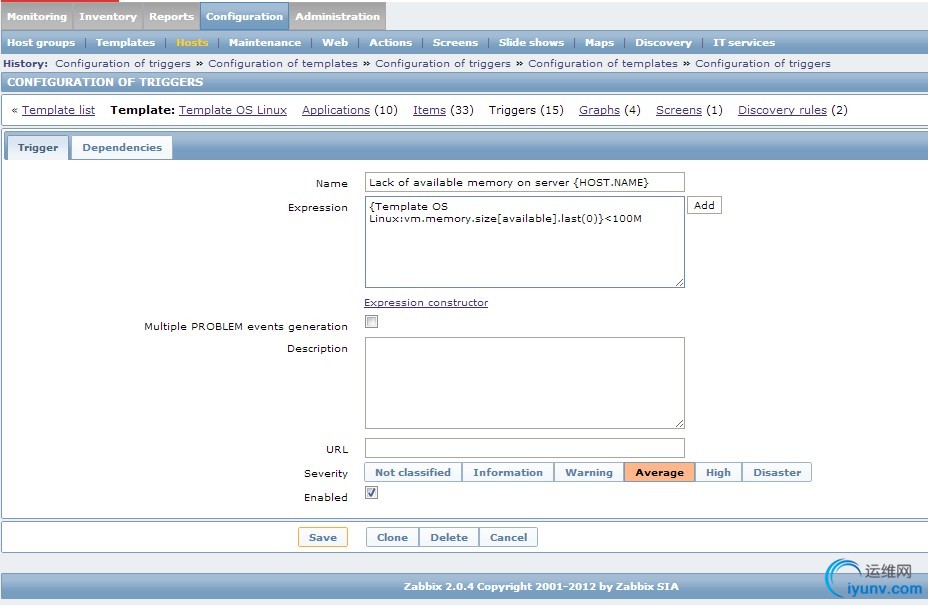Viewport: 928px width, 605px height.
Task: Open the Discovery submenu item
Action: point(663,43)
